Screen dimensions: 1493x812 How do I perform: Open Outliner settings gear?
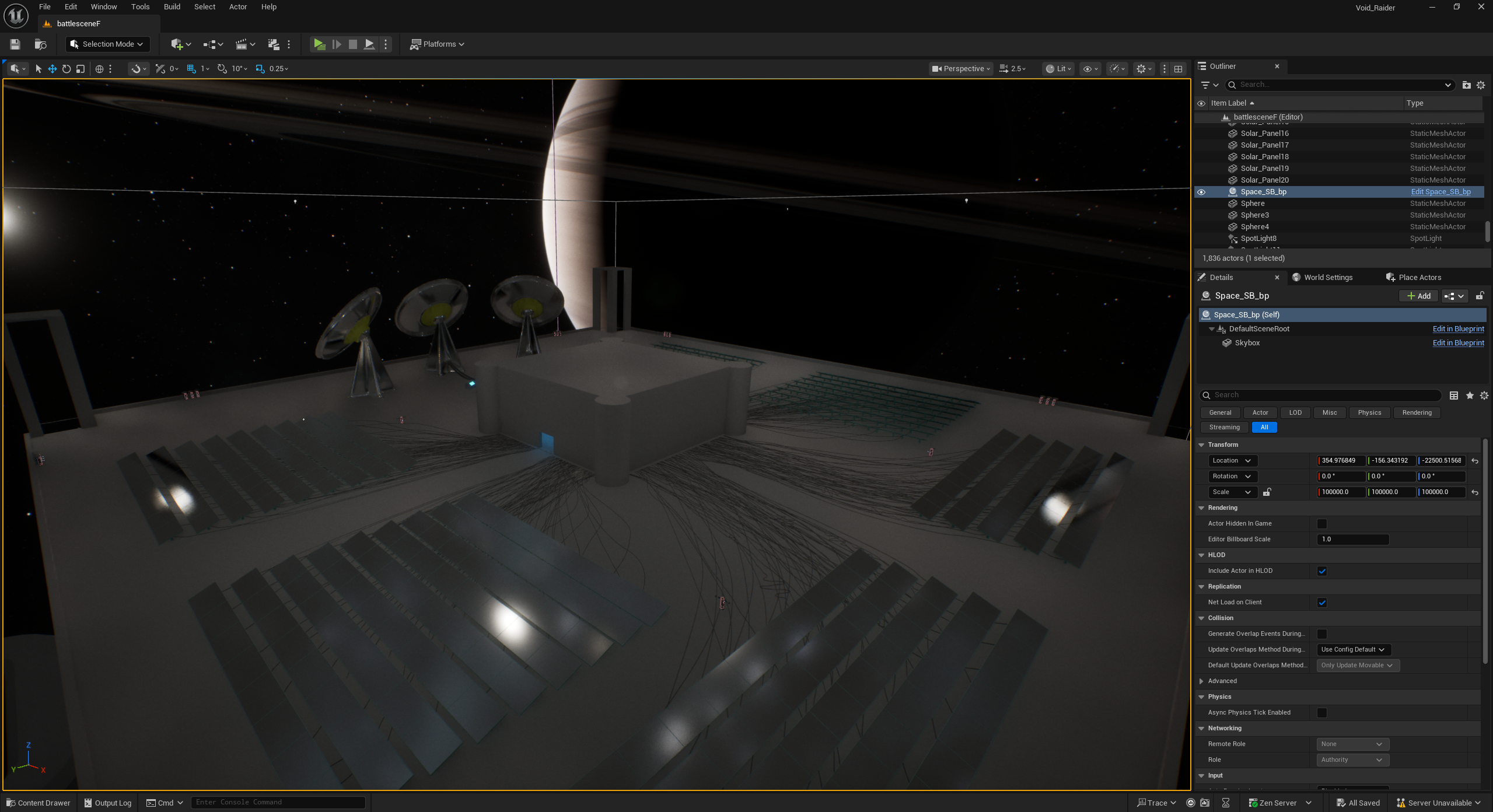pos(1480,85)
